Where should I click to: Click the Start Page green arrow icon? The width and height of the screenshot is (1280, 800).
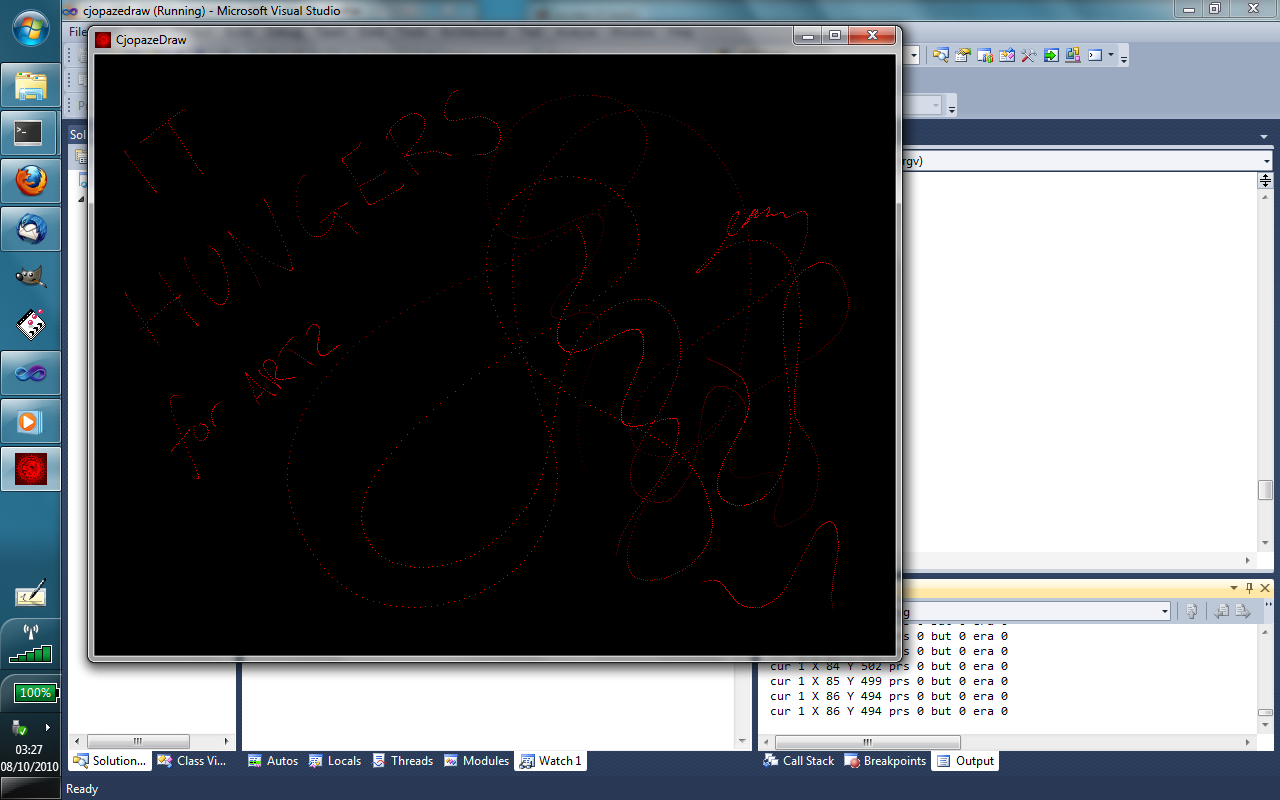click(1051, 56)
